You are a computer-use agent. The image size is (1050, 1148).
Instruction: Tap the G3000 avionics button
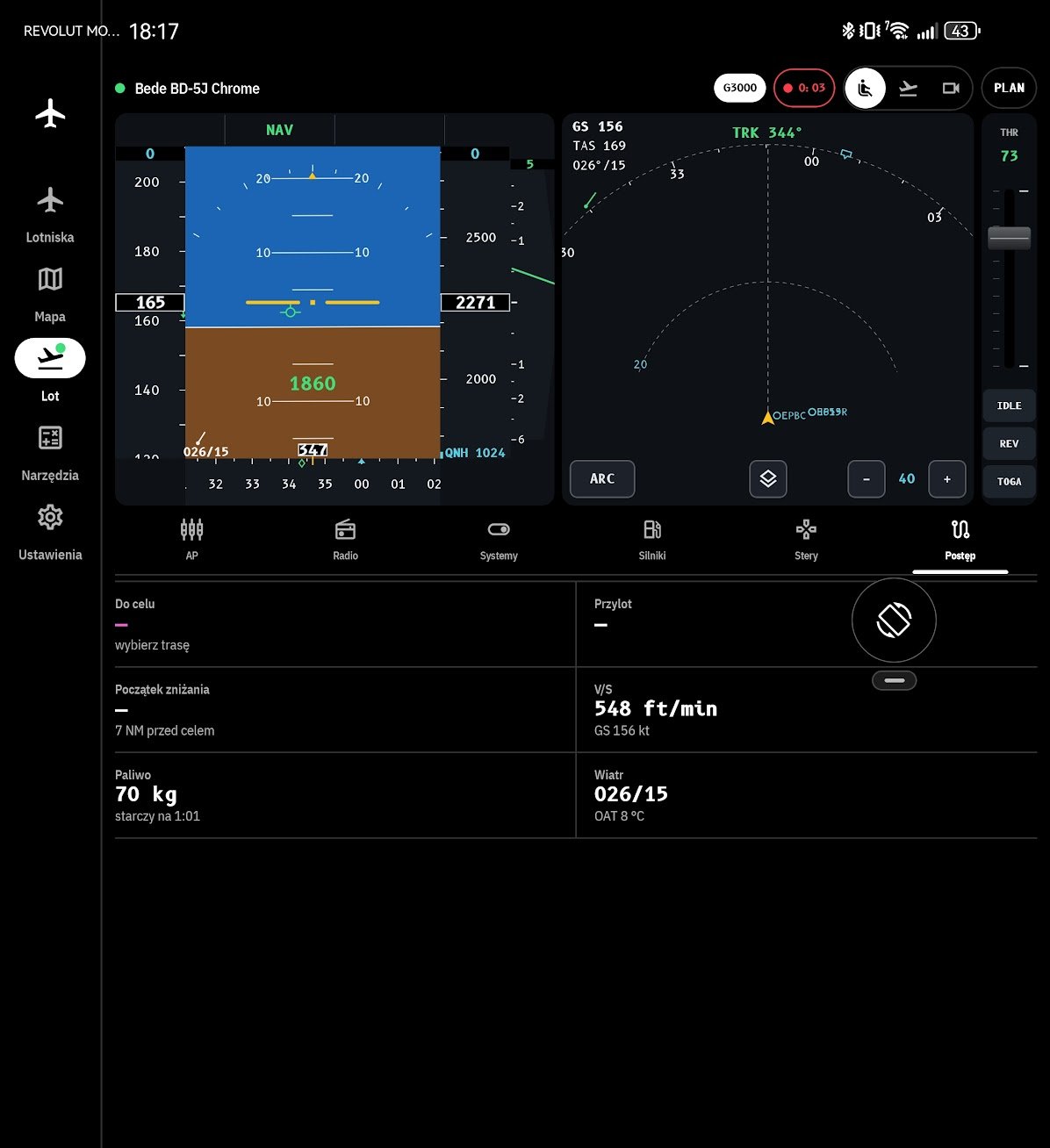pyautogui.click(x=740, y=88)
